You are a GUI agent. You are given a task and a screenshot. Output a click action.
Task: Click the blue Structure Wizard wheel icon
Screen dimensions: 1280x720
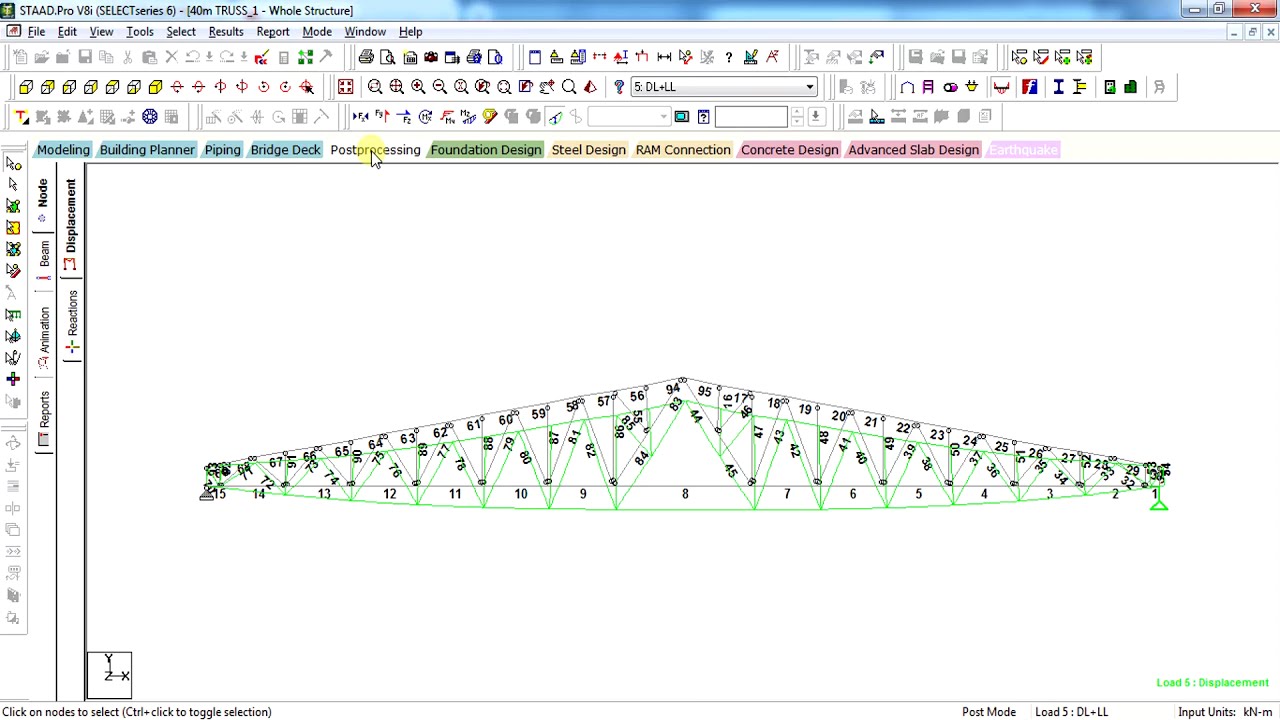(149, 116)
